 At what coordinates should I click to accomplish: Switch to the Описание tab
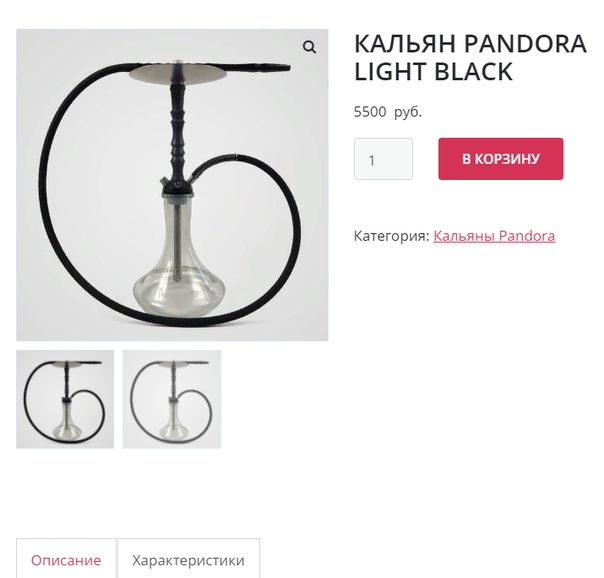(x=66, y=558)
